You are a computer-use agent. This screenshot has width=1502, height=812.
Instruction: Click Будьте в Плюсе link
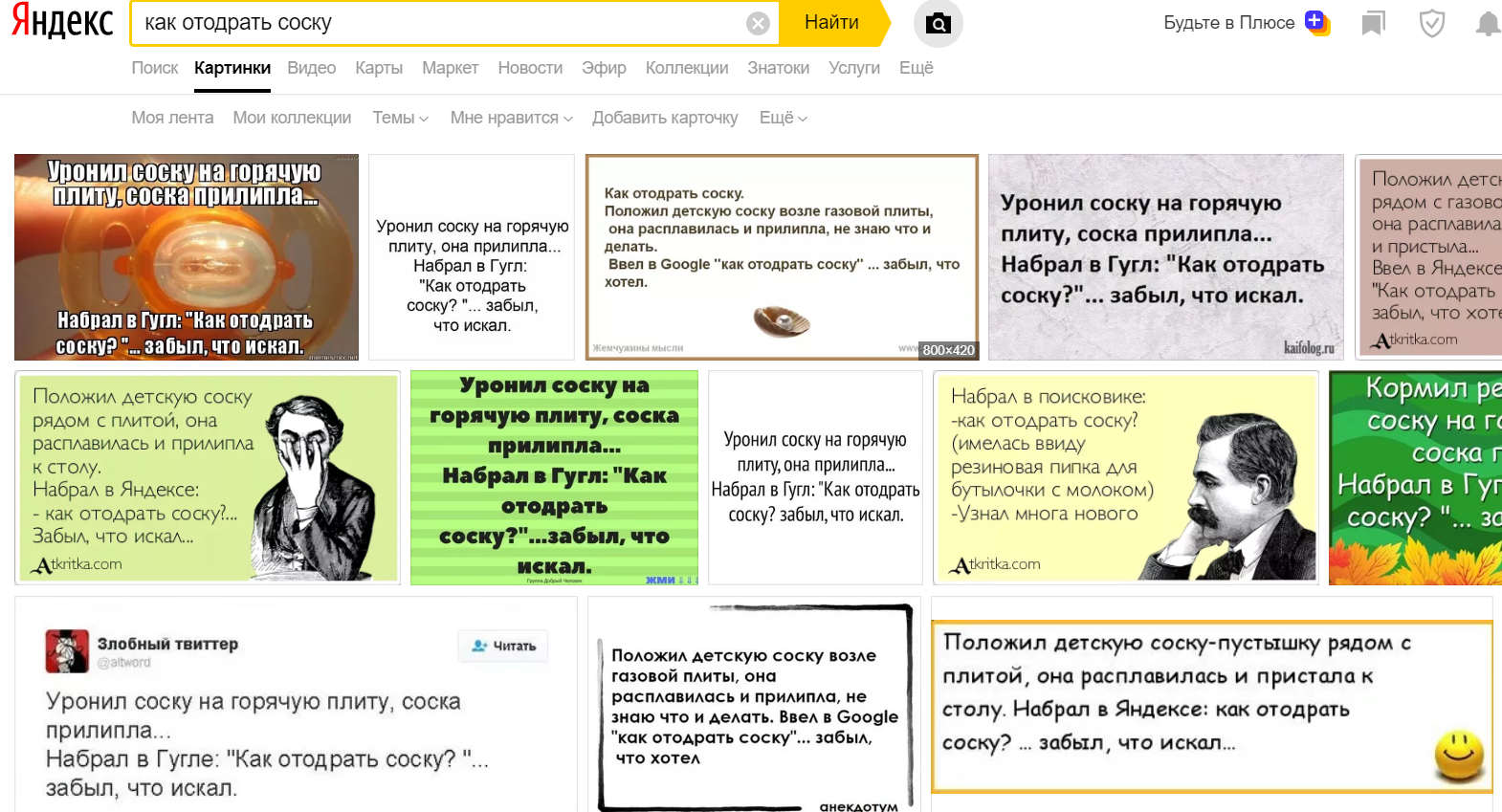click(1228, 23)
